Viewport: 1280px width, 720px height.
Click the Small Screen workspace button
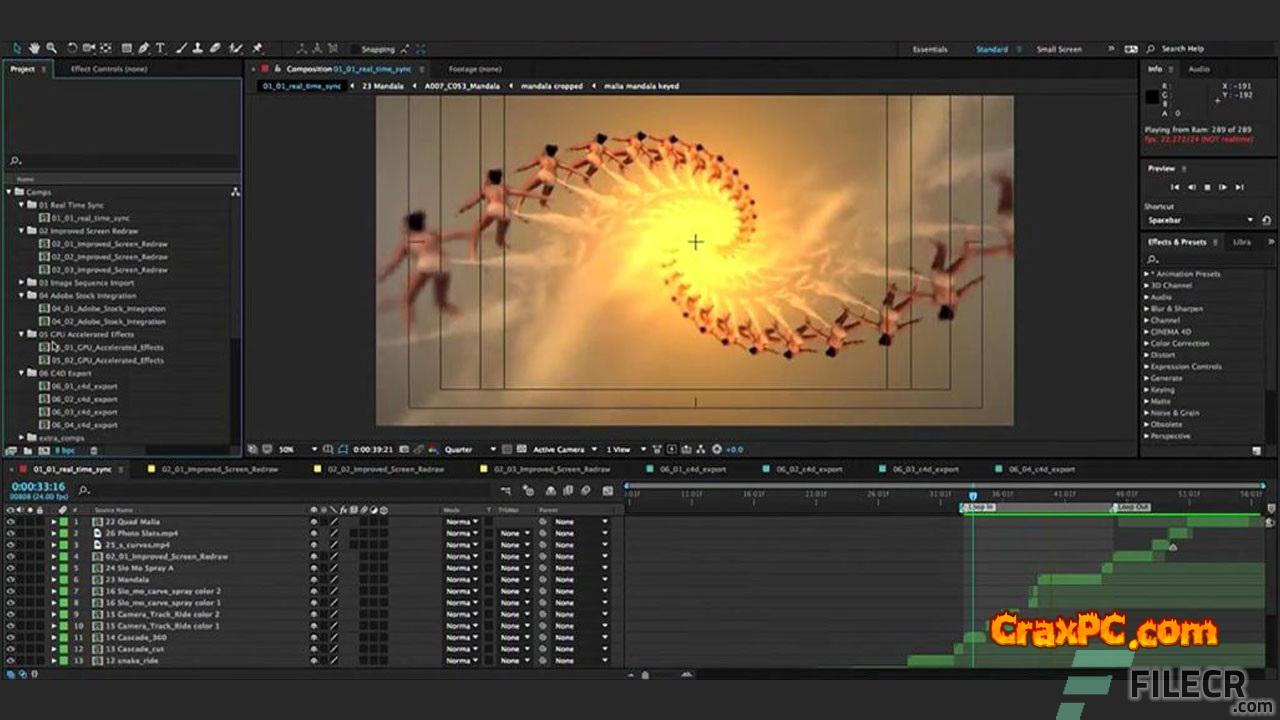click(x=1060, y=49)
